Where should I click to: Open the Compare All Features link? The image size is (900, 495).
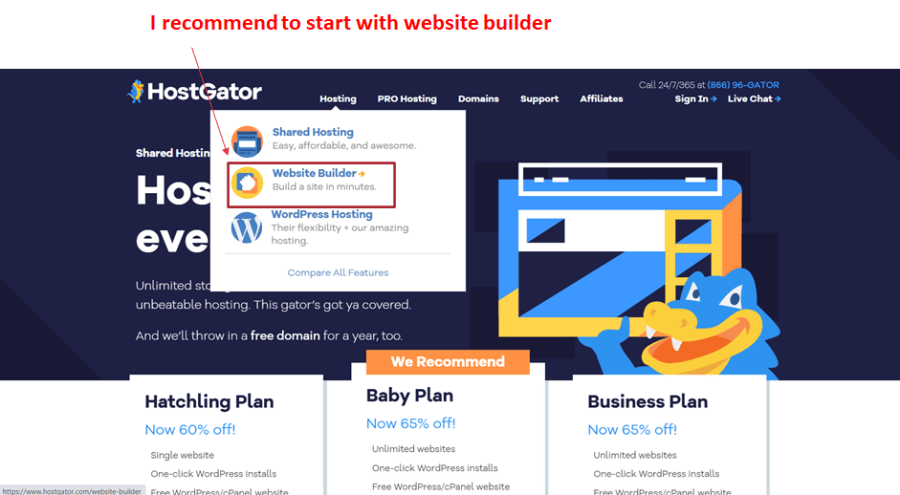coord(338,272)
